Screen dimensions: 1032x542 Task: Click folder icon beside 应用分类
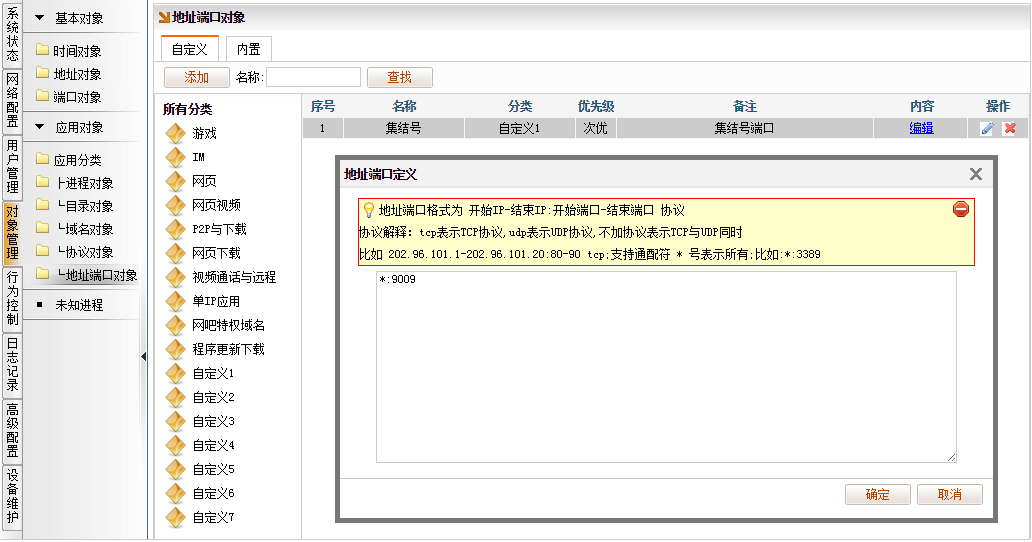click(x=43, y=159)
